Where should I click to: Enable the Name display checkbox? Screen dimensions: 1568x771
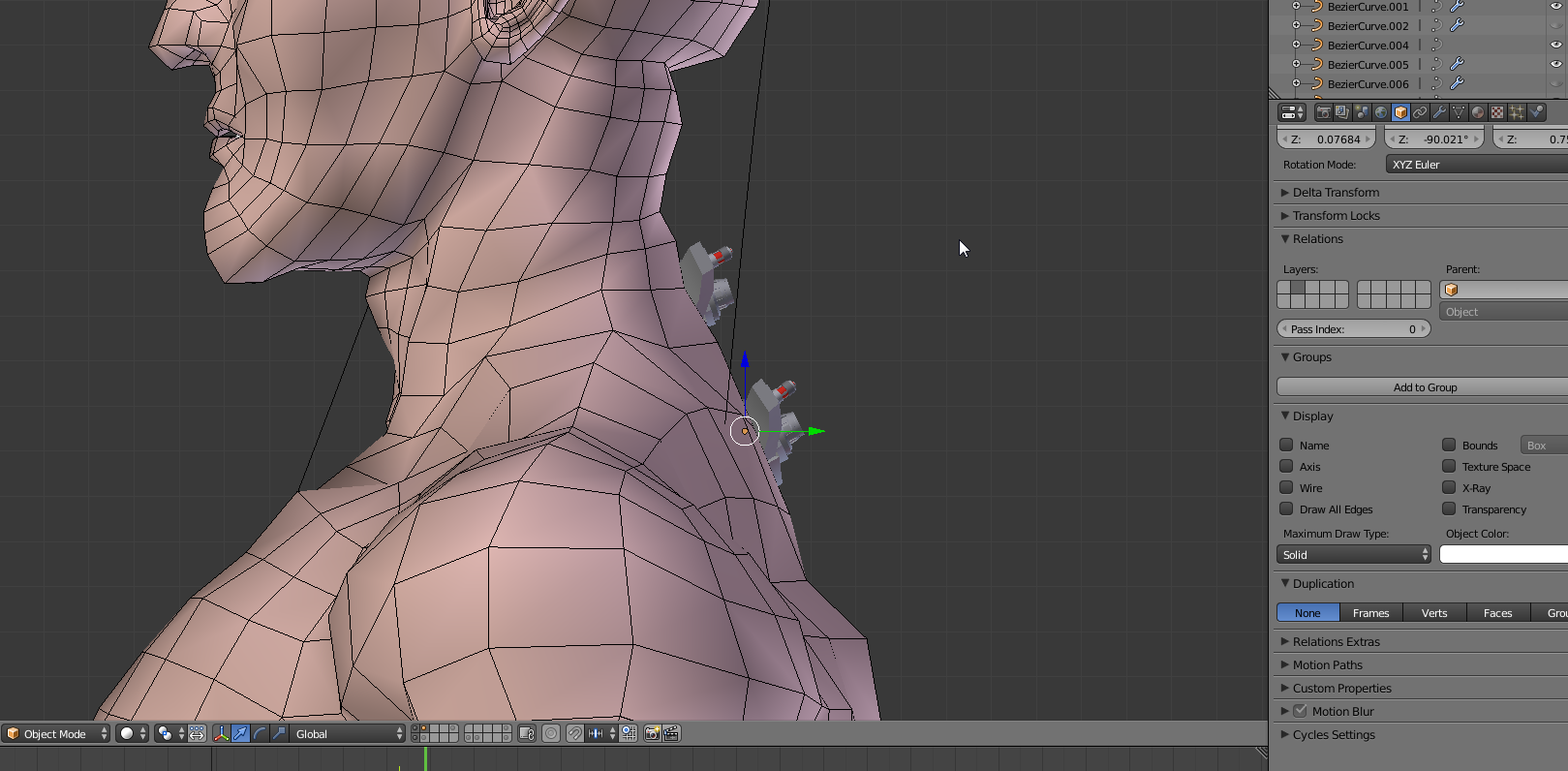point(1286,445)
